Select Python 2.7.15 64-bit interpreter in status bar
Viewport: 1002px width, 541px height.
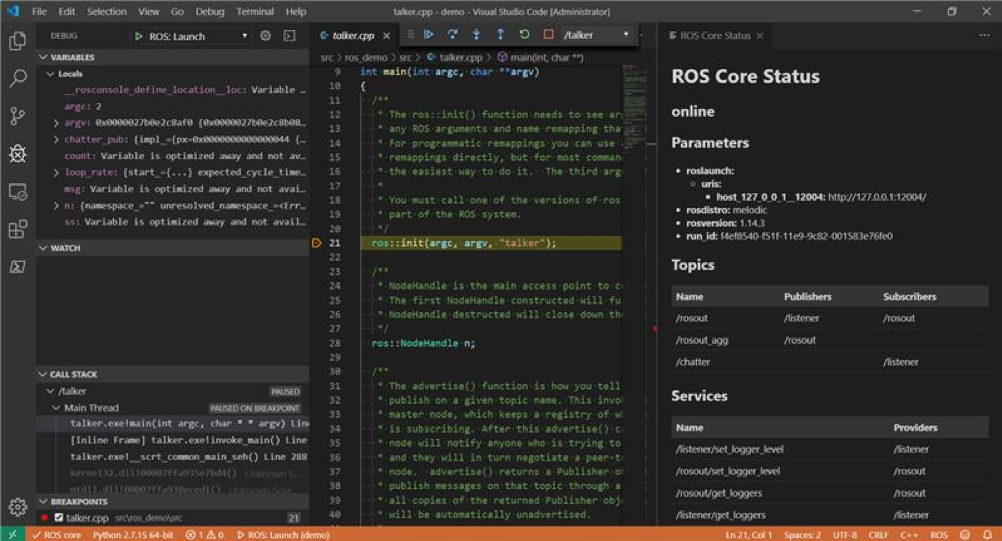tap(133, 535)
